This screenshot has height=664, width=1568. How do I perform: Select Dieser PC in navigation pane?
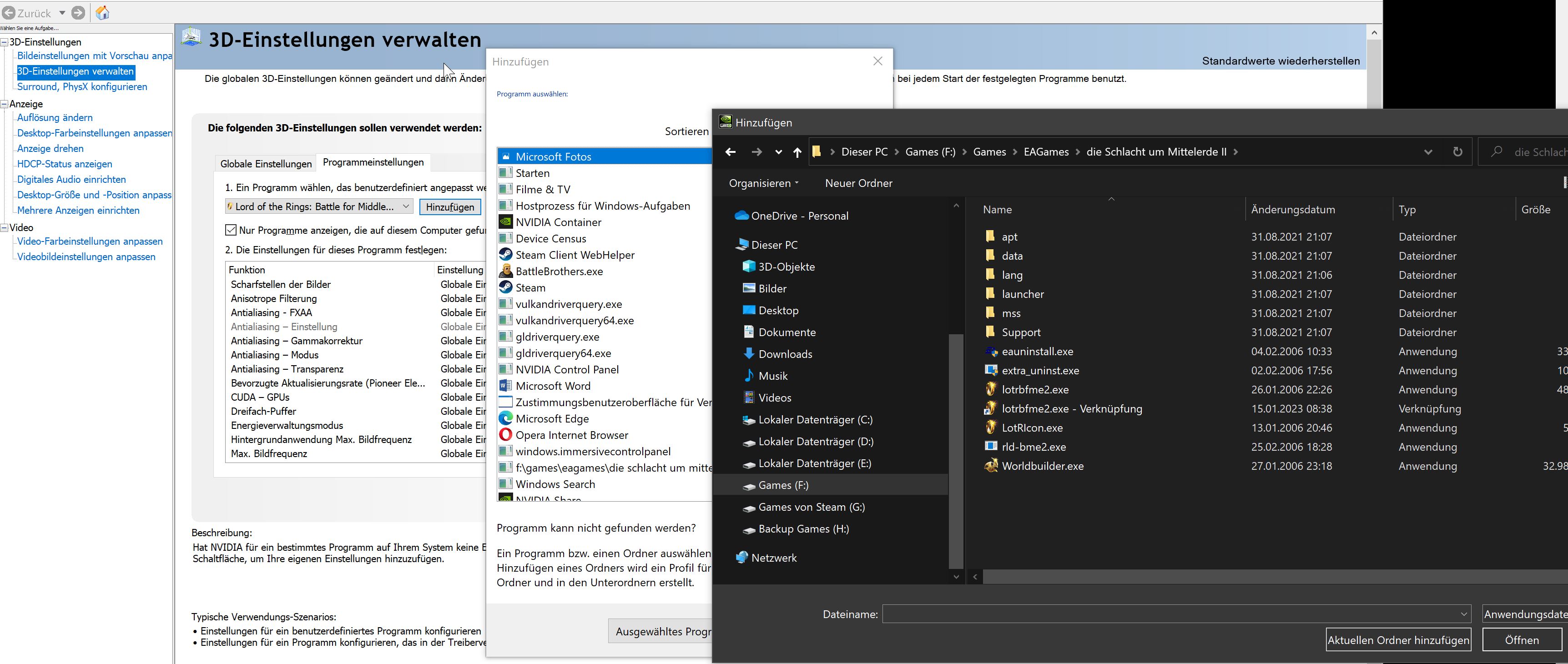click(766, 245)
